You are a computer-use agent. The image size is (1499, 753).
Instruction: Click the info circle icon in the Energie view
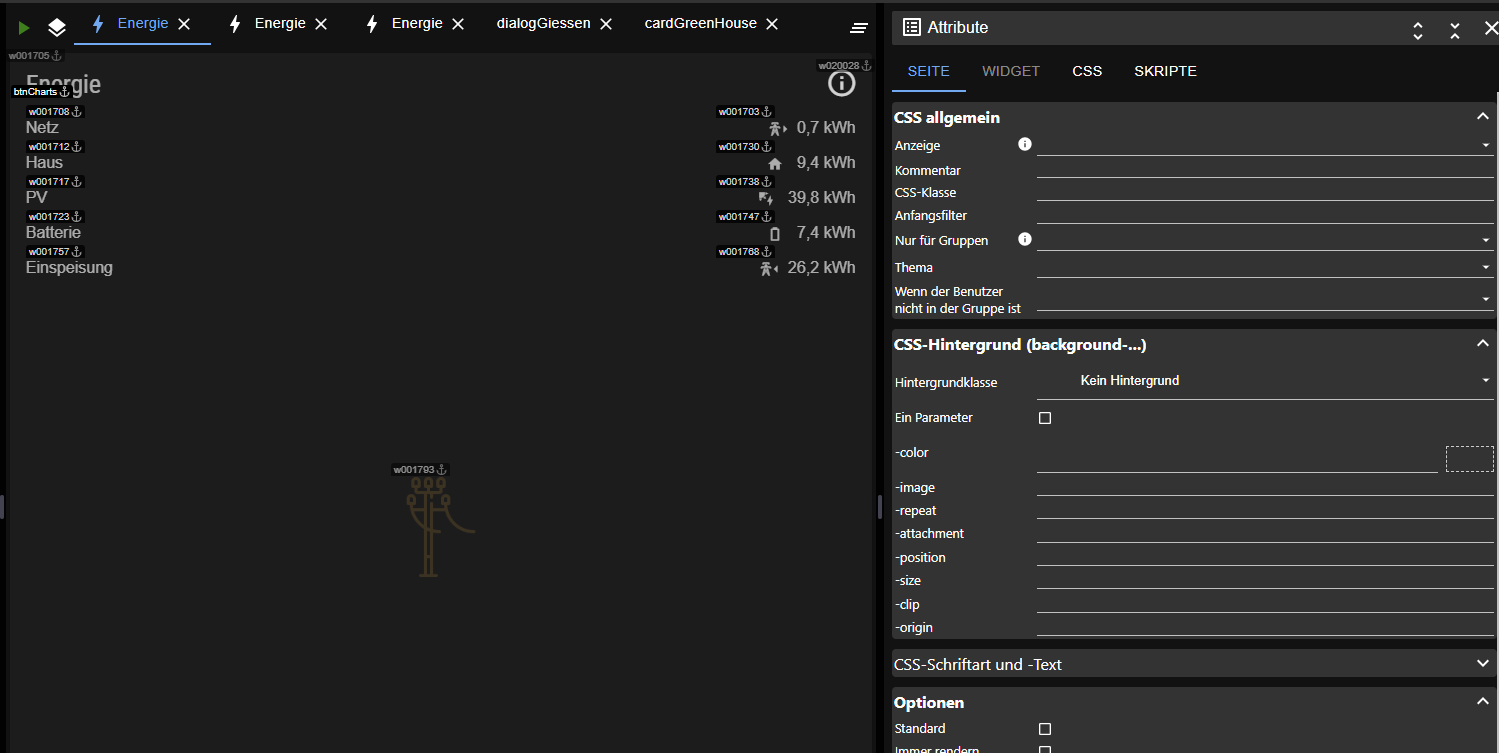[x=842, y=84]
